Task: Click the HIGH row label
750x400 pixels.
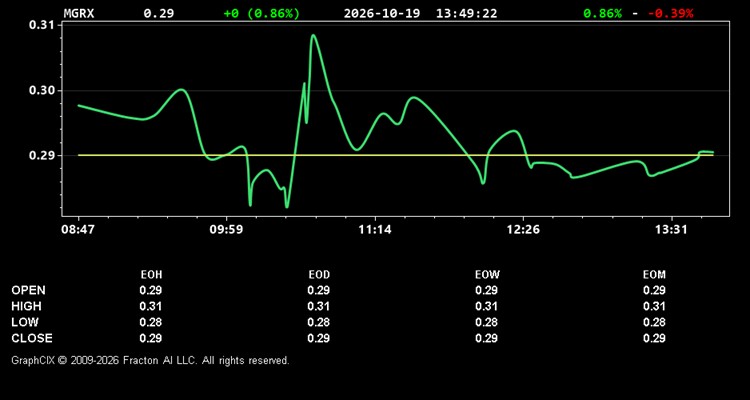Action: 26,306
